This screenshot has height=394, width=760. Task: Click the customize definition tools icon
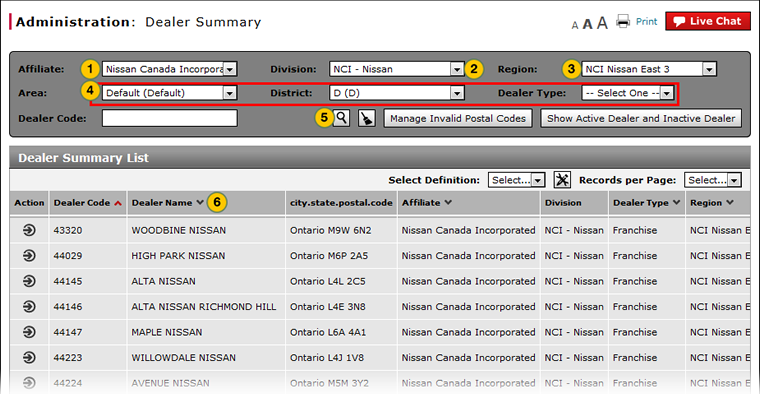pos(562,180)
